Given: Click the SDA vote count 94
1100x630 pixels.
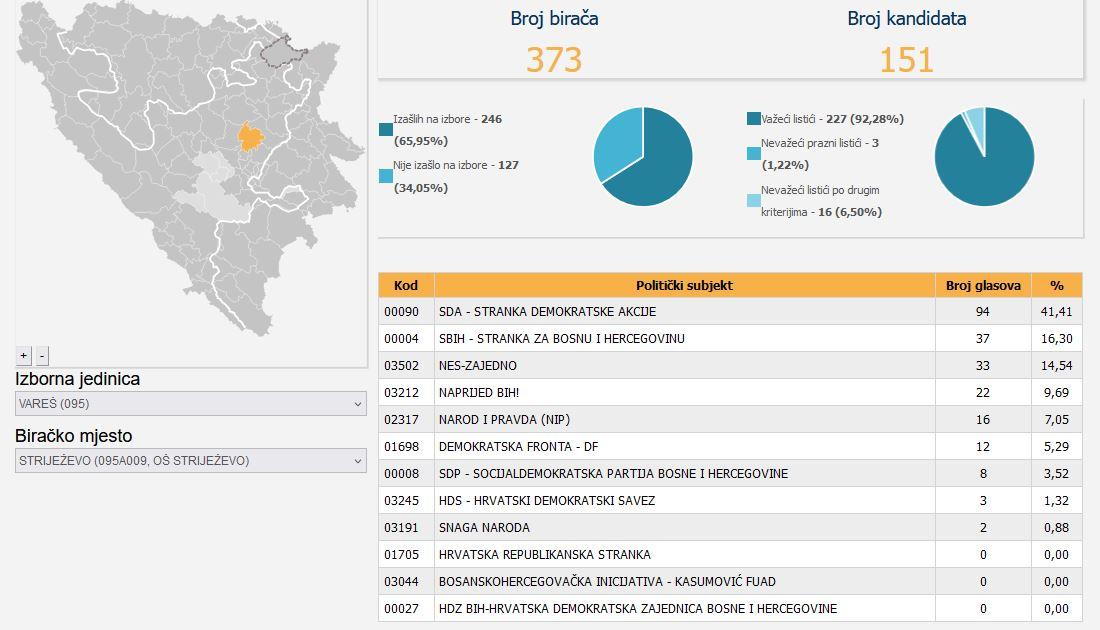Looking at the screenshot, I should coord(983,311).
